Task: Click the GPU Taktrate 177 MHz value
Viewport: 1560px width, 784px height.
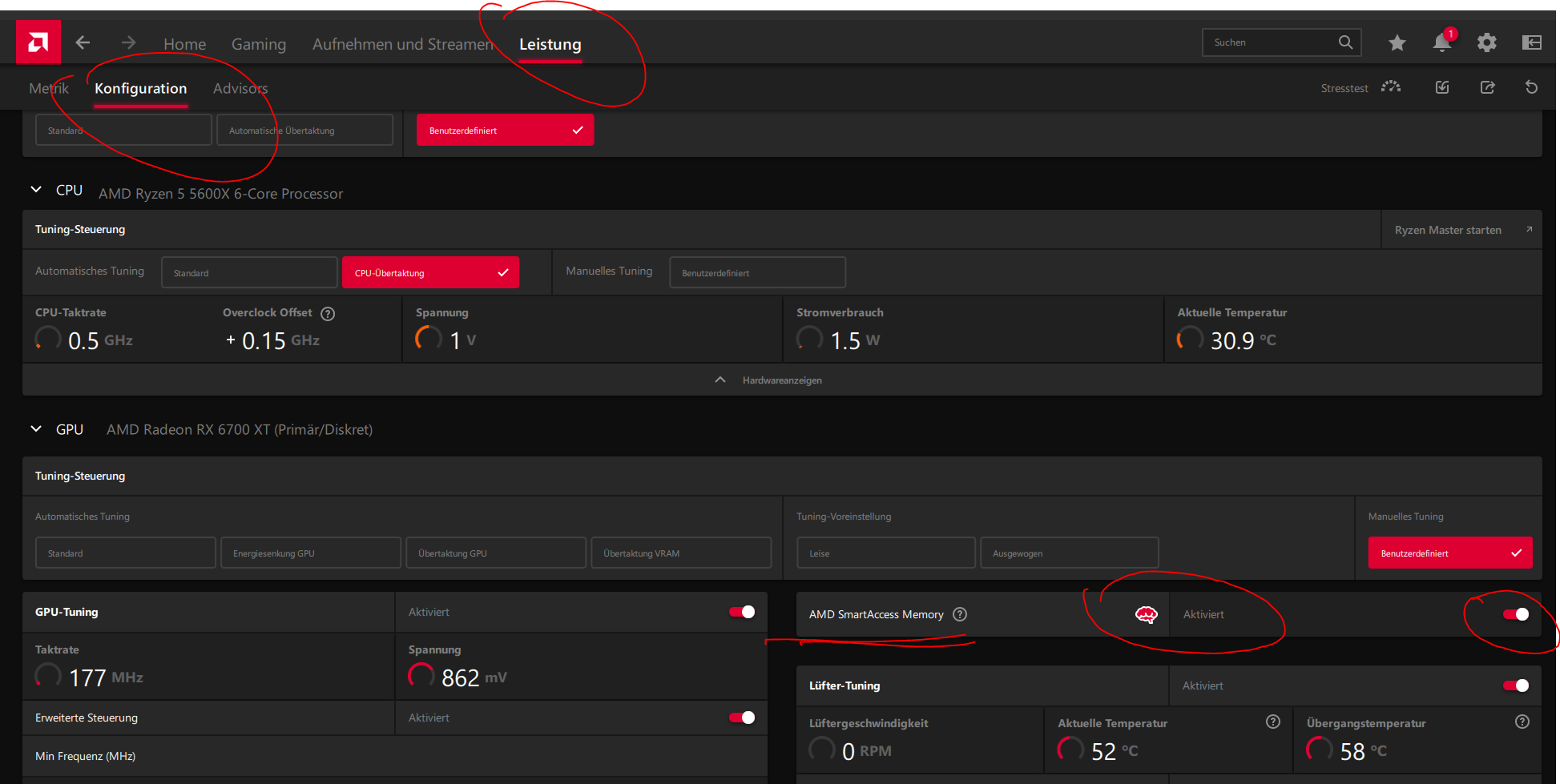Action: point(106,677)
